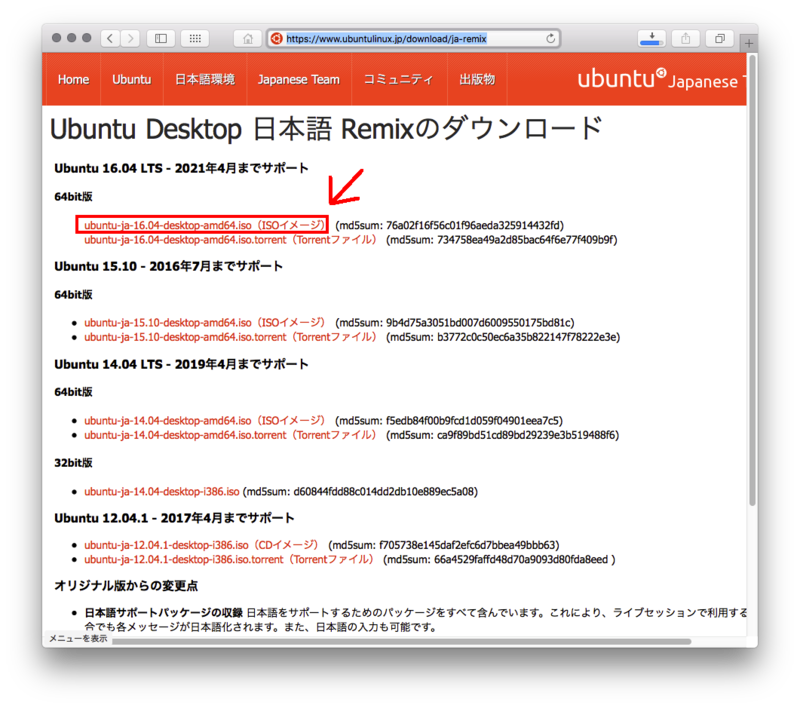Go forward with the Safari forward arrow
Screen dimensions: 800x708
click(x=130, y=38)
